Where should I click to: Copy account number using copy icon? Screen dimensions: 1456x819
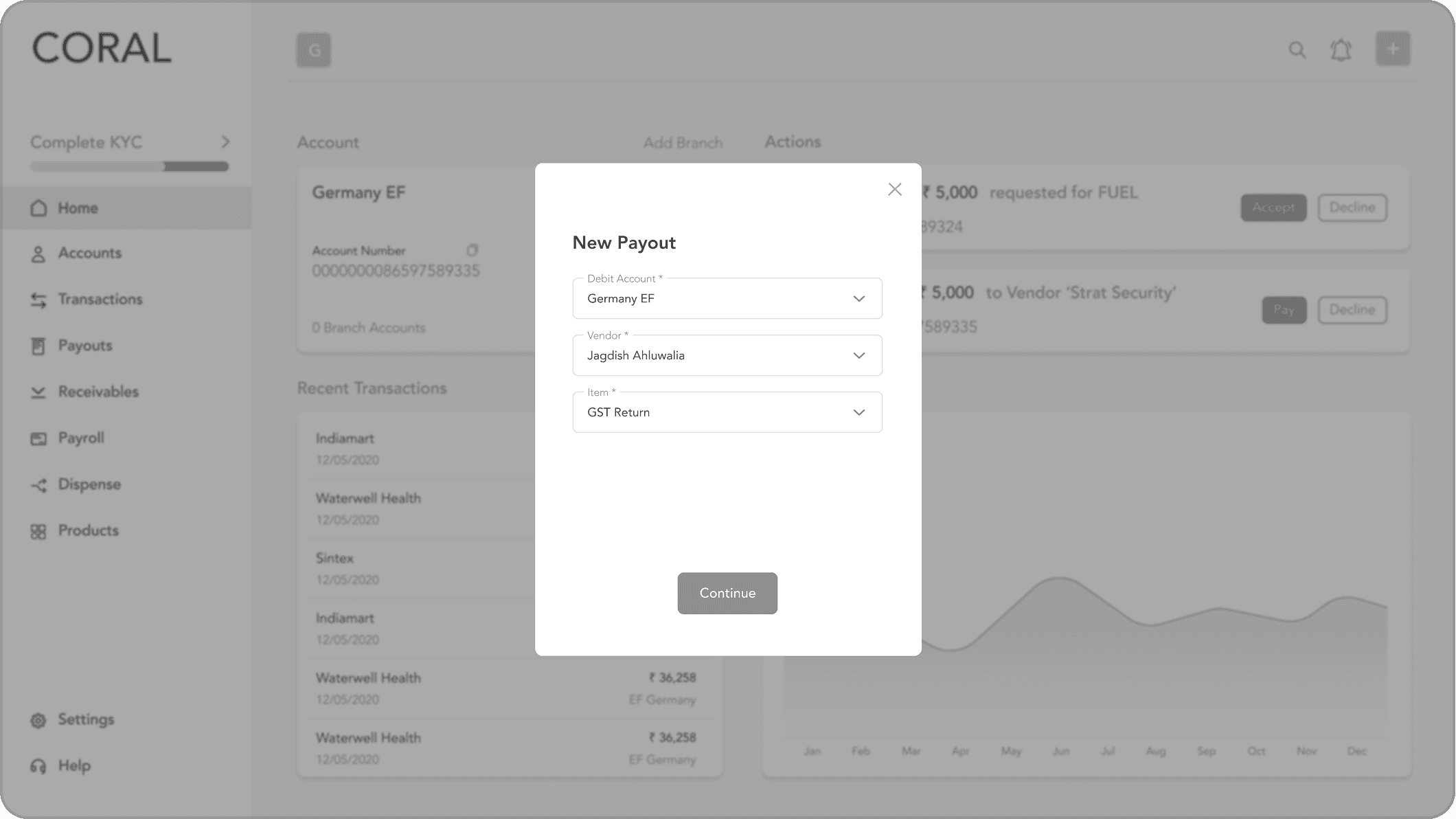(x=472, y=250)
